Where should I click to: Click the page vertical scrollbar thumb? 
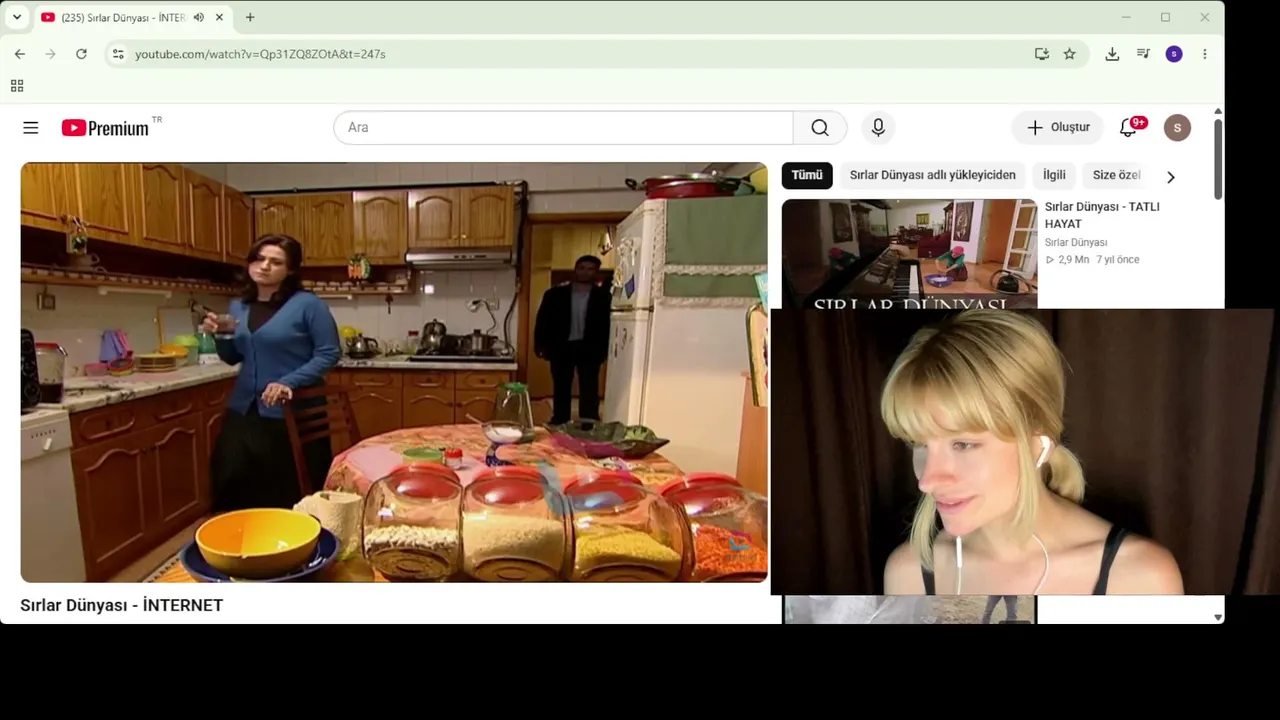click(x=1217, y=159)
